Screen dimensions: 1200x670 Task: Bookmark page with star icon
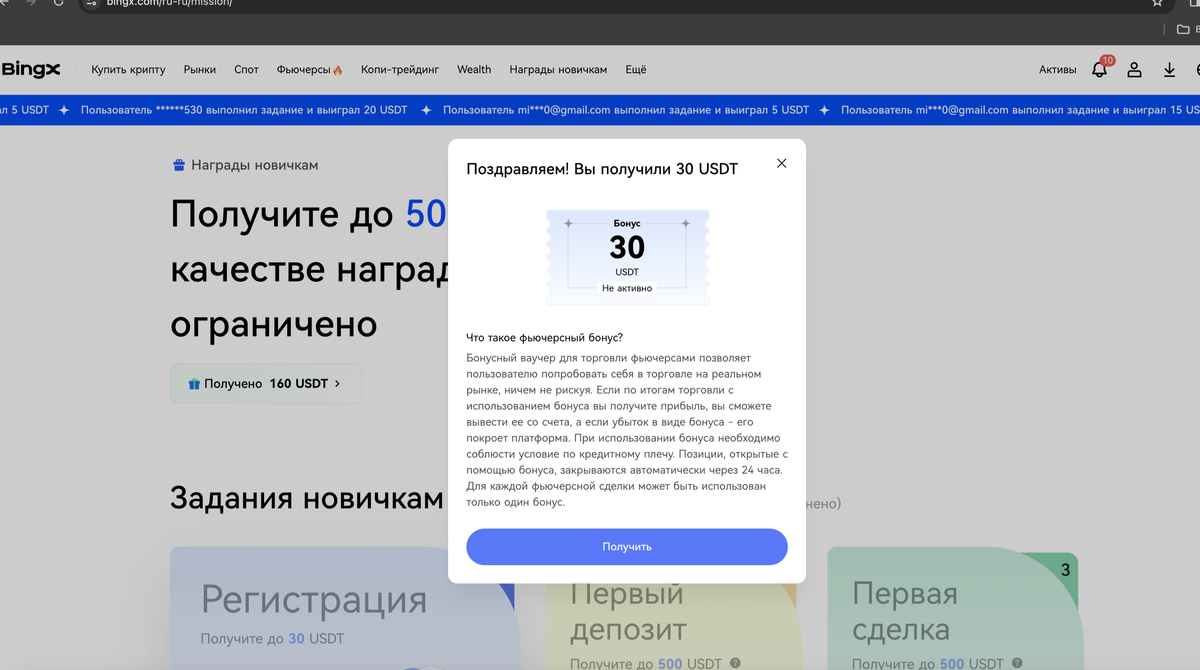click(1158, 3)
